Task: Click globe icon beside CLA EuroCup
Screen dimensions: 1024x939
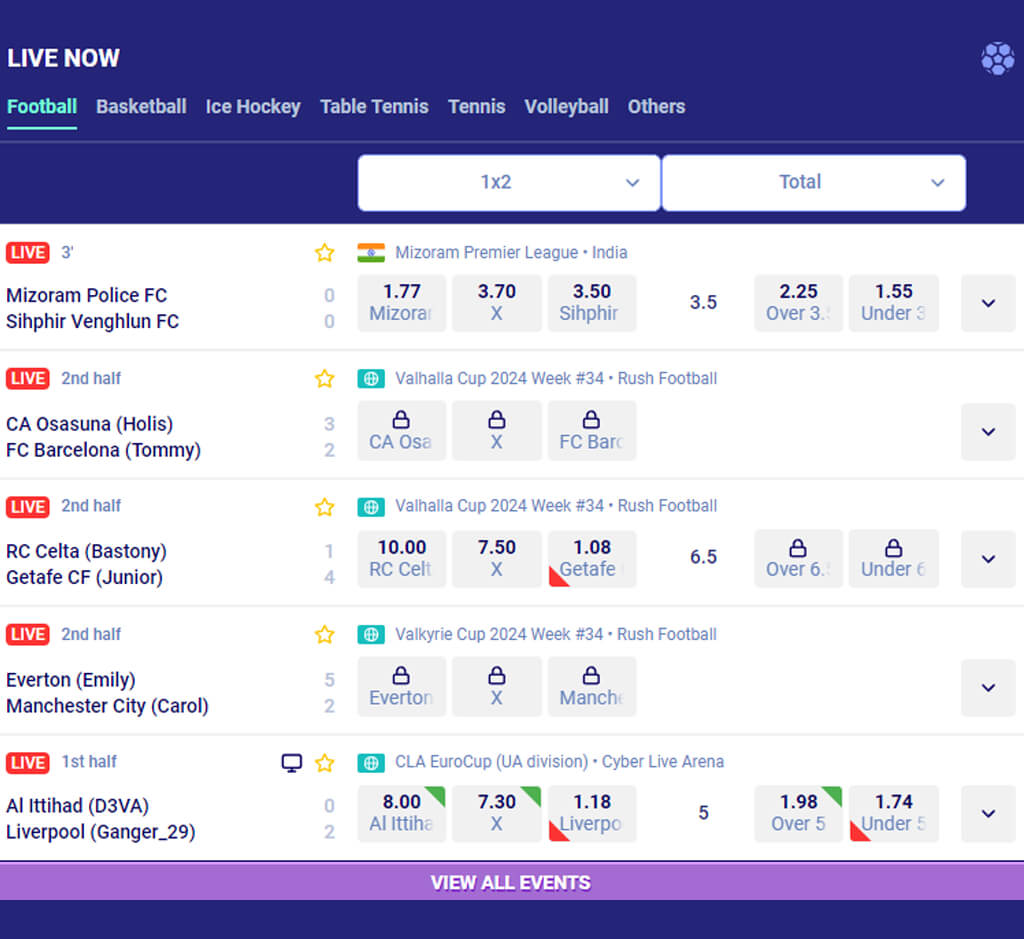Action: [371, 763]
